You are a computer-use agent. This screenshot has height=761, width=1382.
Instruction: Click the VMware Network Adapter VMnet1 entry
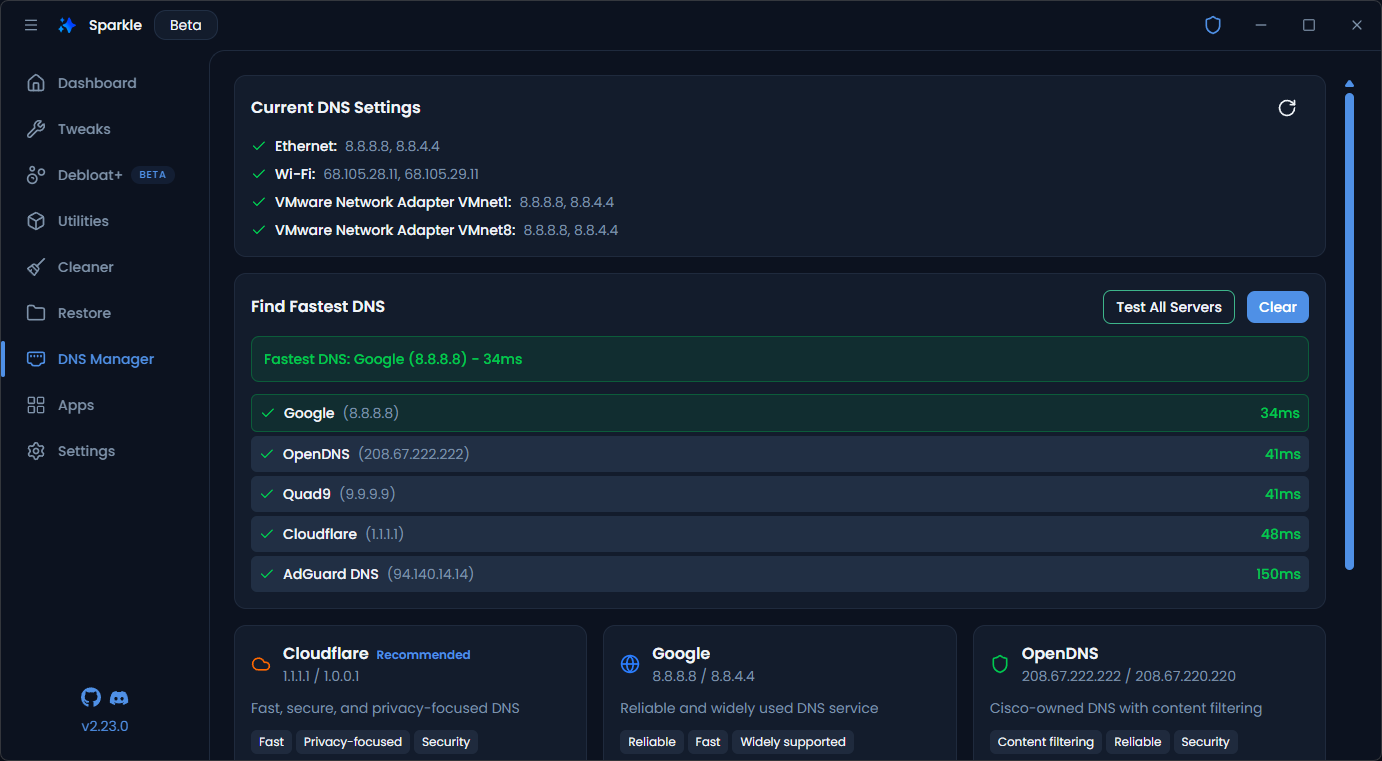coord(444,202)
